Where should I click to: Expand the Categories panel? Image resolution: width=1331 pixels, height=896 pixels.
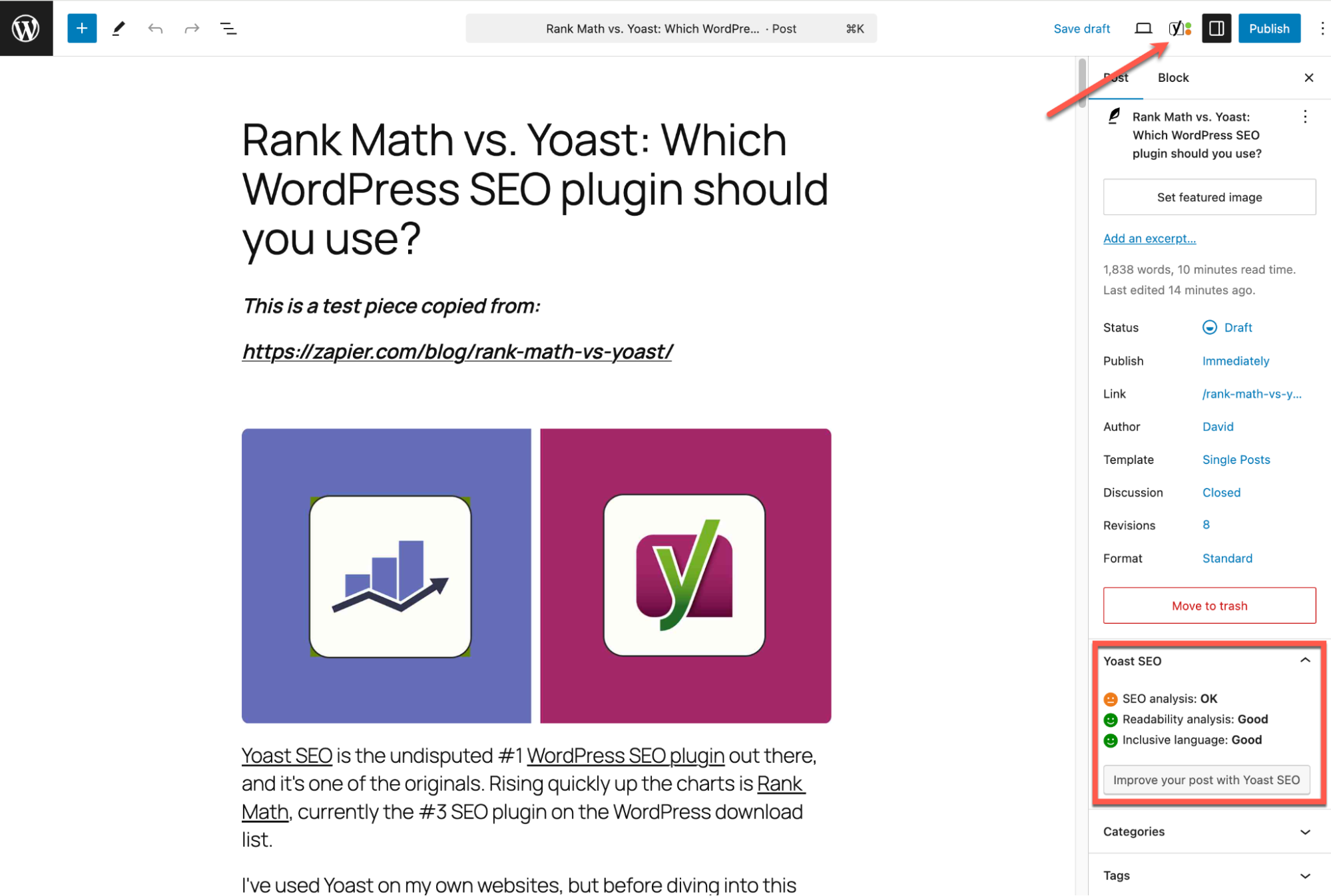click(x=1305, y=831)
